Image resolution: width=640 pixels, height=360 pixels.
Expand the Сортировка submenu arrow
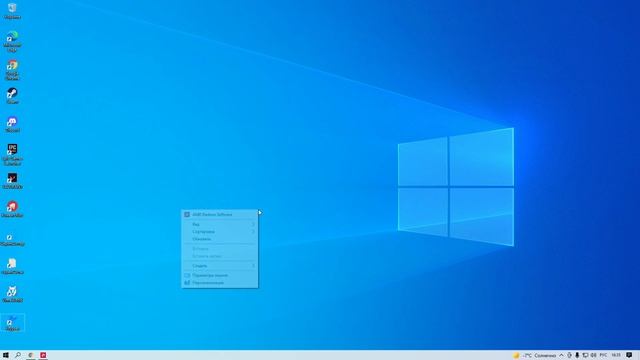click(x=253, y=231)
